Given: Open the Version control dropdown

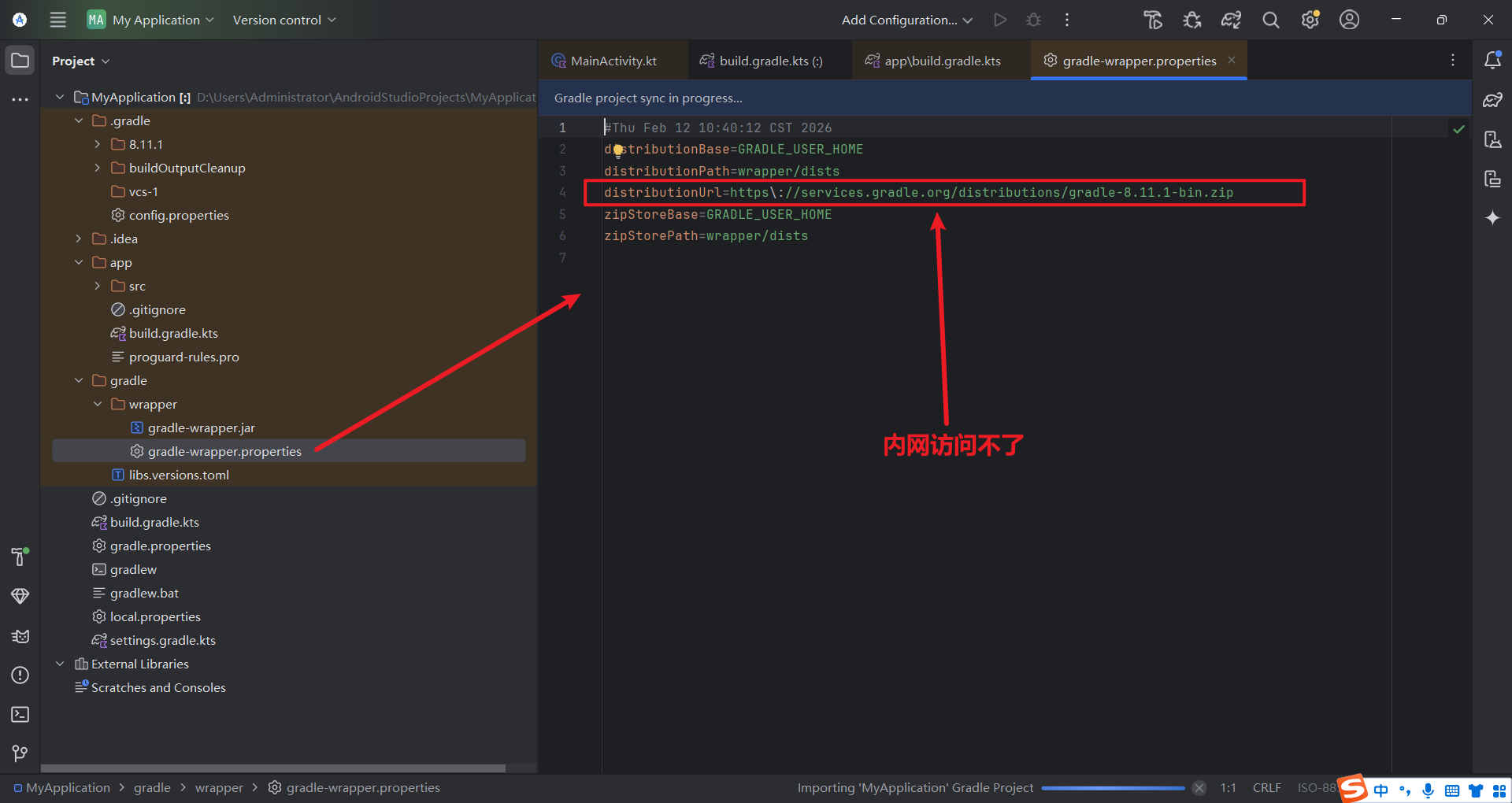Looking at the screenshot, I should click(x=284, y=20).
